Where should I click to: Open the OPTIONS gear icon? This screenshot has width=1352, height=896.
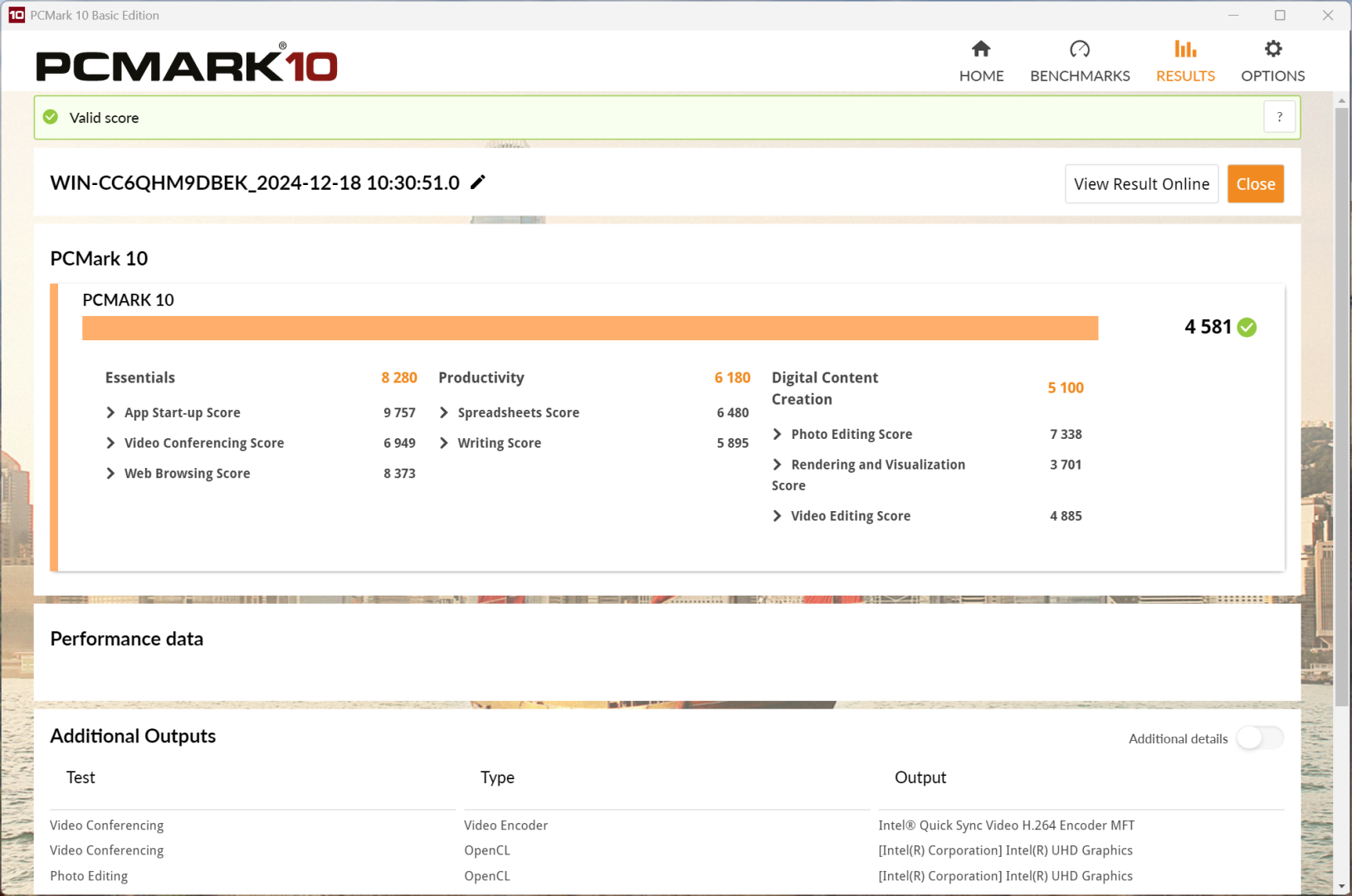click(1273, 49)
